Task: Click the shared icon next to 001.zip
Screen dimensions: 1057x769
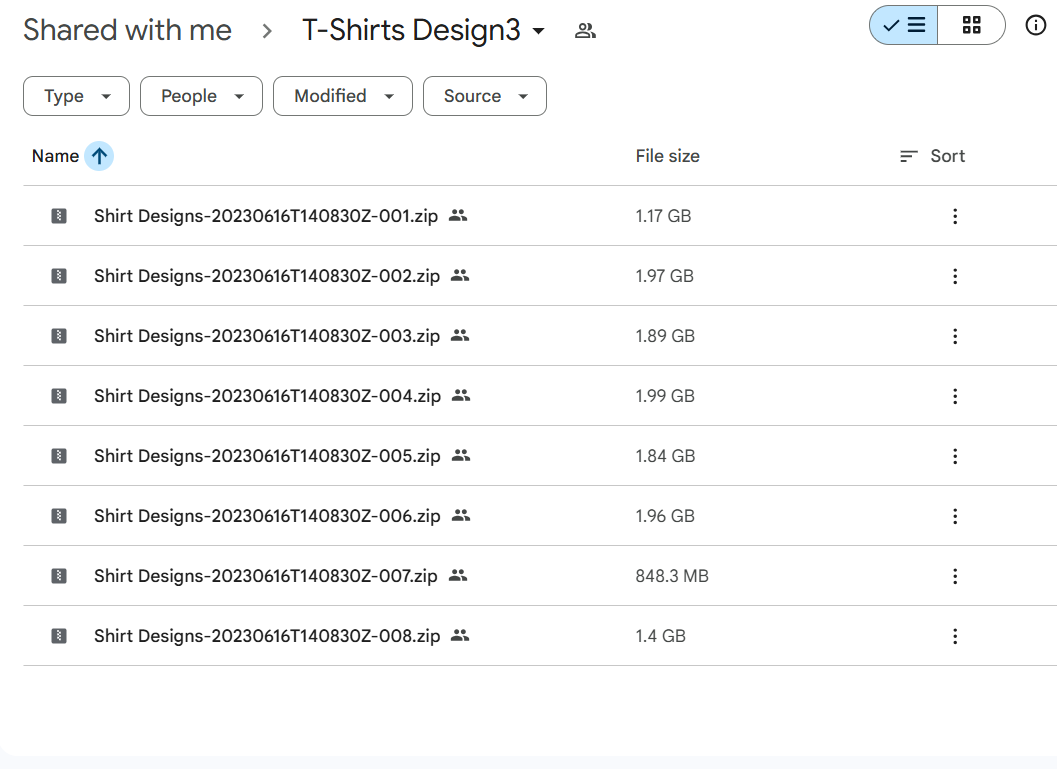Action: 458,216
